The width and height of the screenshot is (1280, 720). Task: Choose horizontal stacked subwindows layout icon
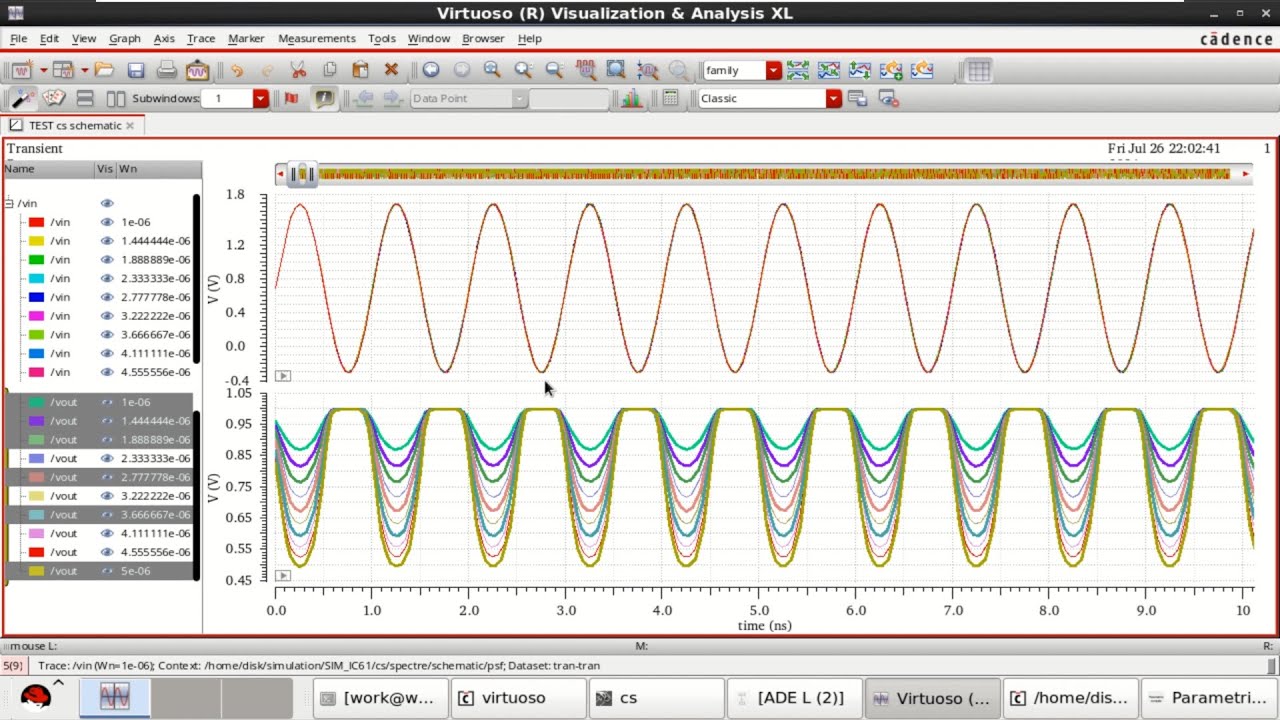(x=85, y=98)
